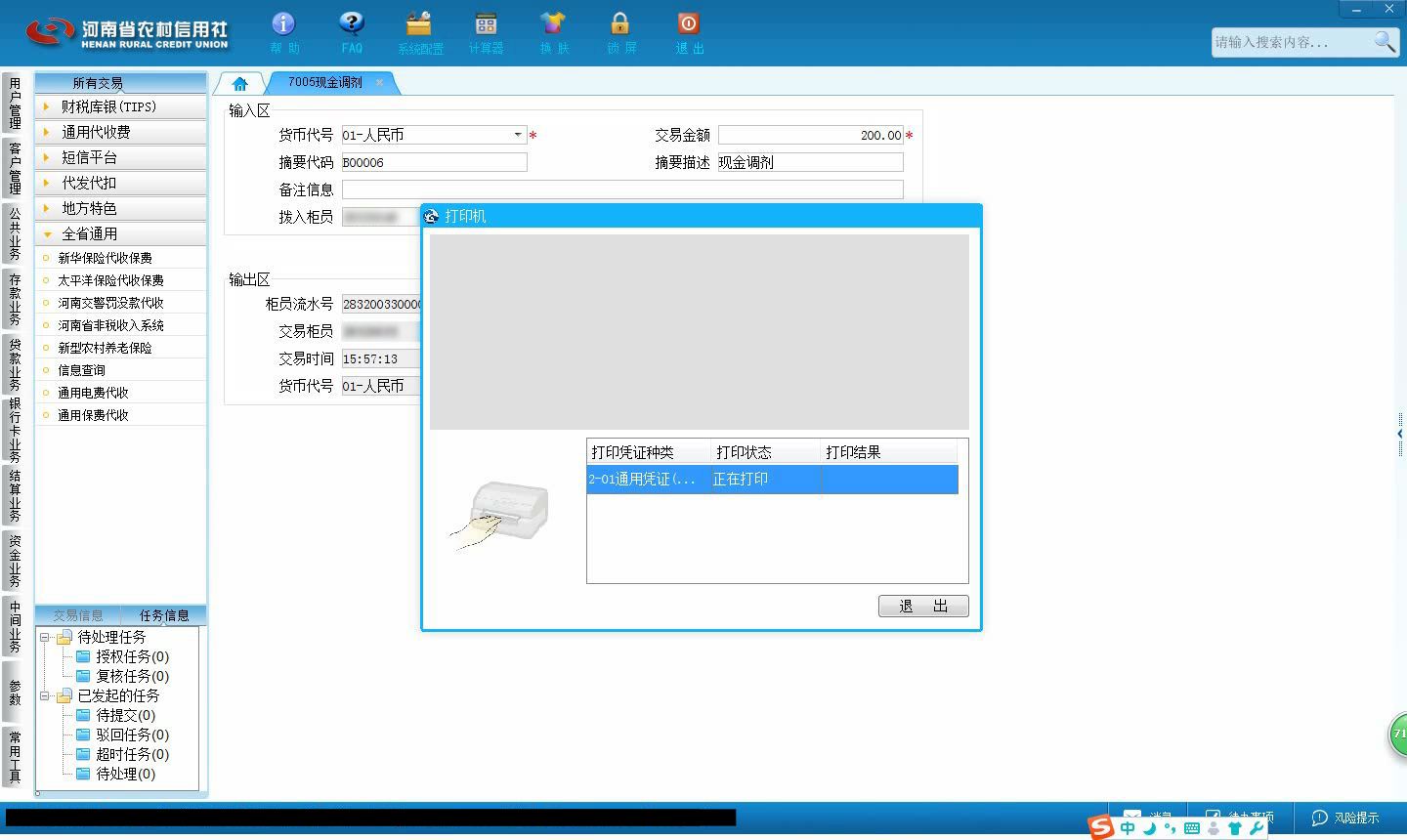1407x840 pixels.
Task: Toggle Chinese input mode 中 icon
Action: [x=1128, y=828]
